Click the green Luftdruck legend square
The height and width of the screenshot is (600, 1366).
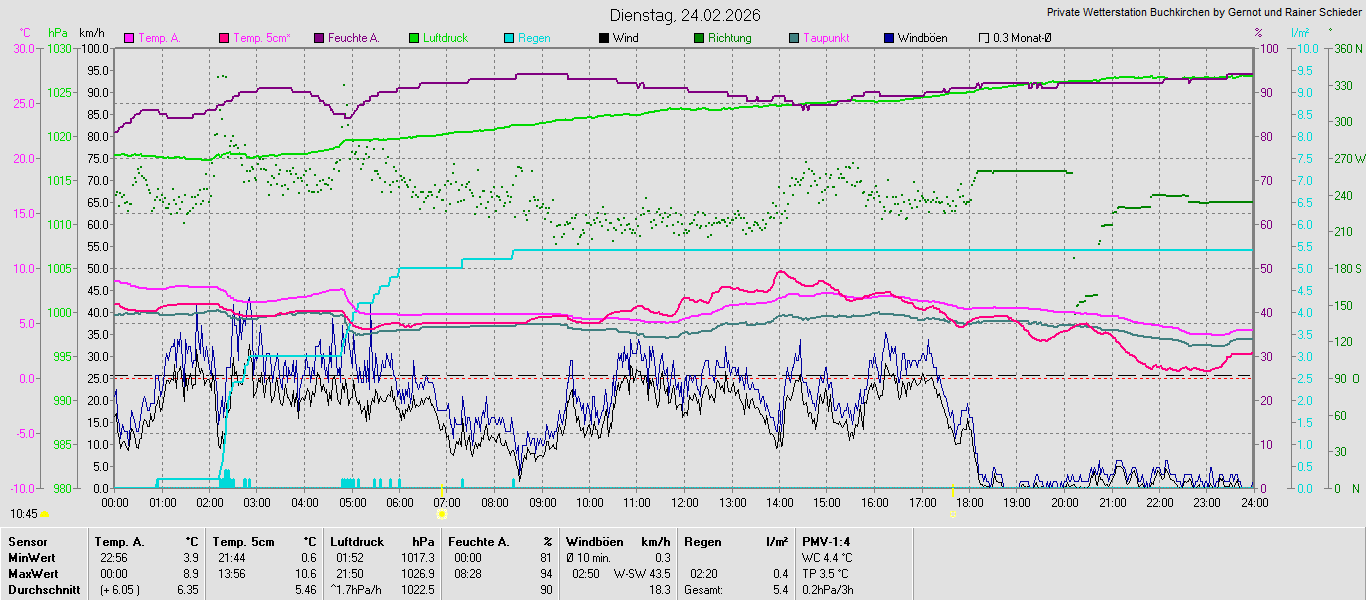(x=414, y=38)
